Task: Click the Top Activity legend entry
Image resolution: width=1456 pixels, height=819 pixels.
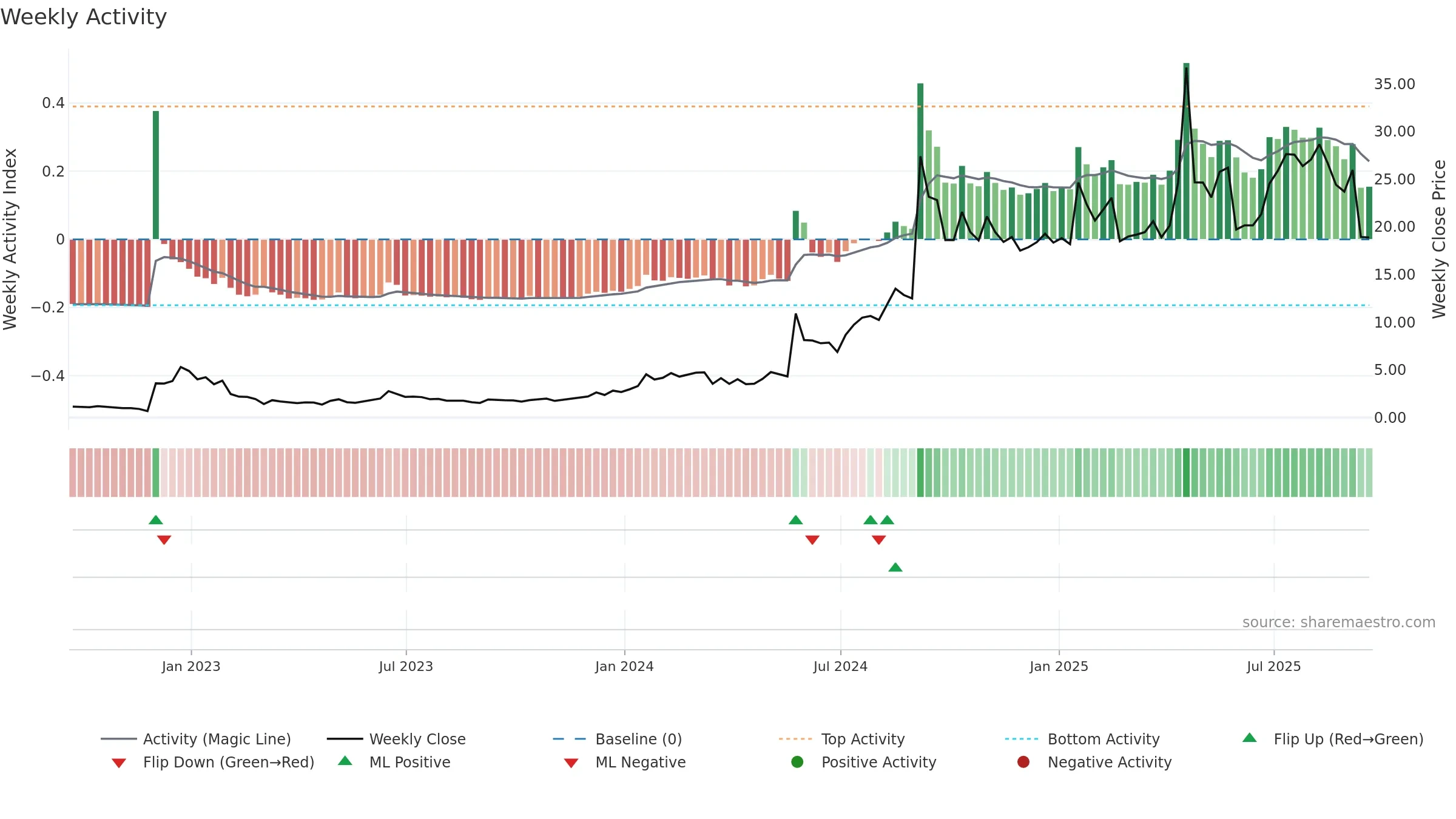Action: (842, 739)
